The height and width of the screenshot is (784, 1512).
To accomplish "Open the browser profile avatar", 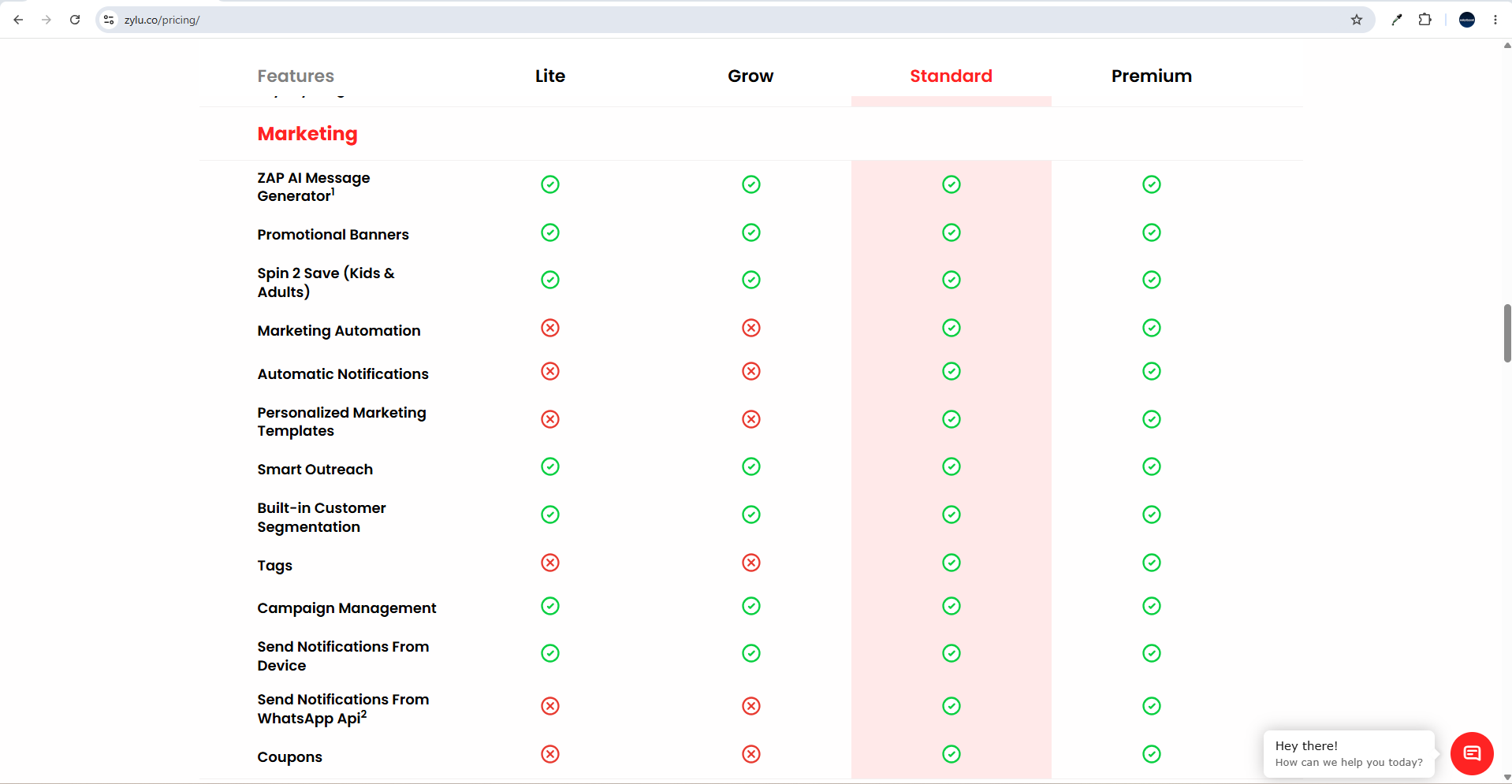I will [x=1467, y=20].
